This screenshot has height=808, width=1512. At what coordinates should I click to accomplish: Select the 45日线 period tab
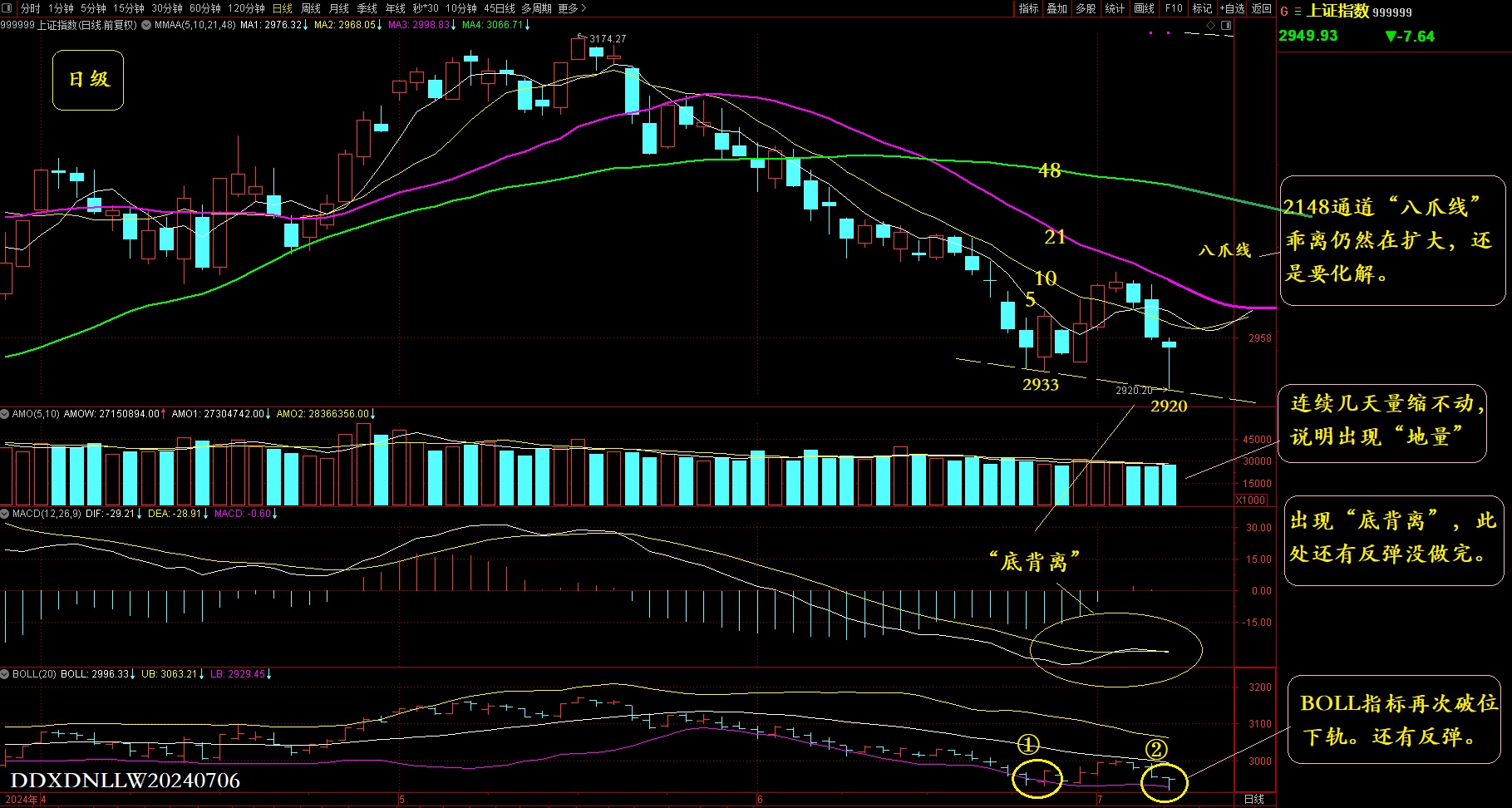click(500, 8)
